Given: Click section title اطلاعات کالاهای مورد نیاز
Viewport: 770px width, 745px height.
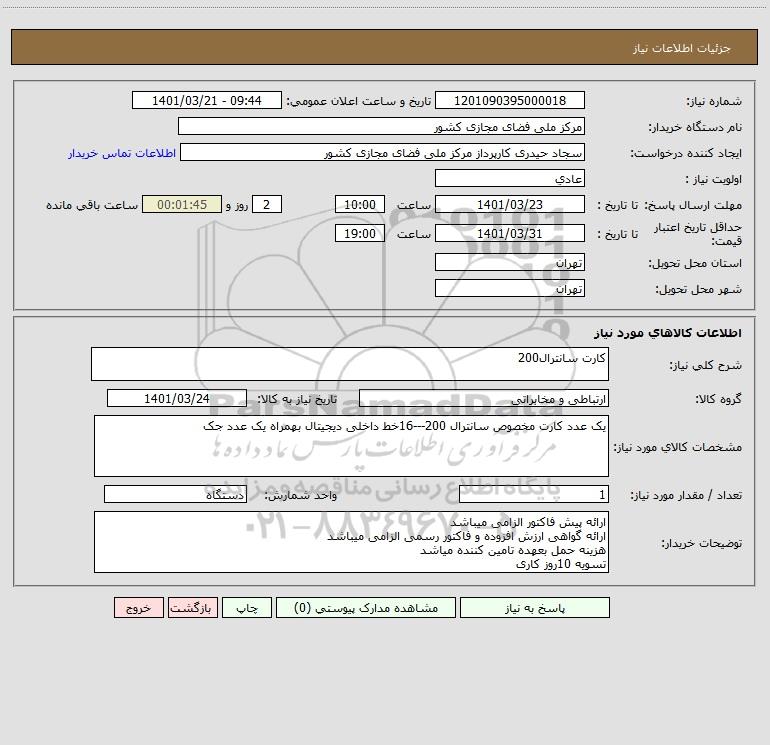Looking at the screenshot, I should [668, 333].
